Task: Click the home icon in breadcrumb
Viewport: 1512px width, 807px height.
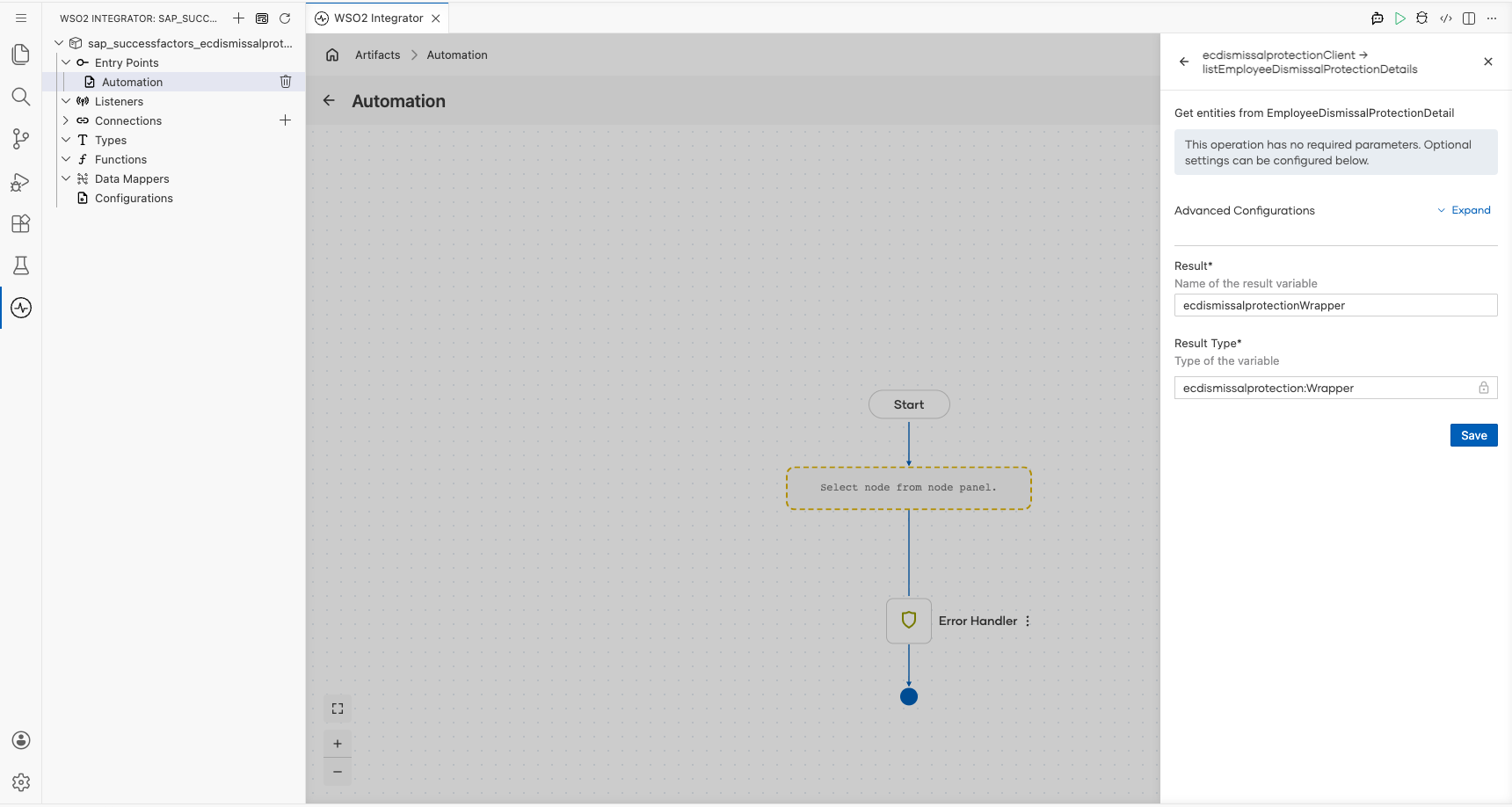Action: coord(332,55)
